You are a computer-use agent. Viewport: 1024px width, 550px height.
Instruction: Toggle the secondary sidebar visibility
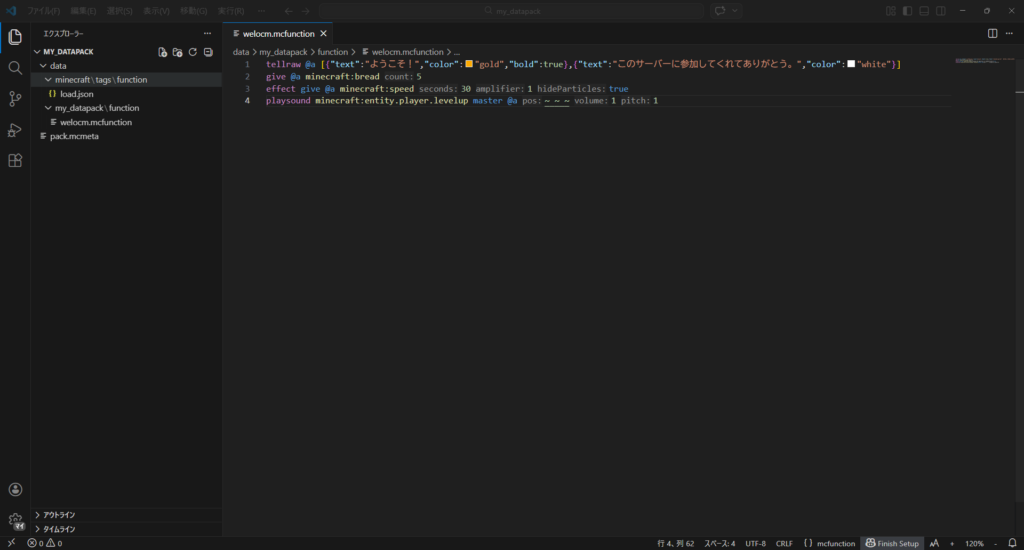(x=942, y=11)
